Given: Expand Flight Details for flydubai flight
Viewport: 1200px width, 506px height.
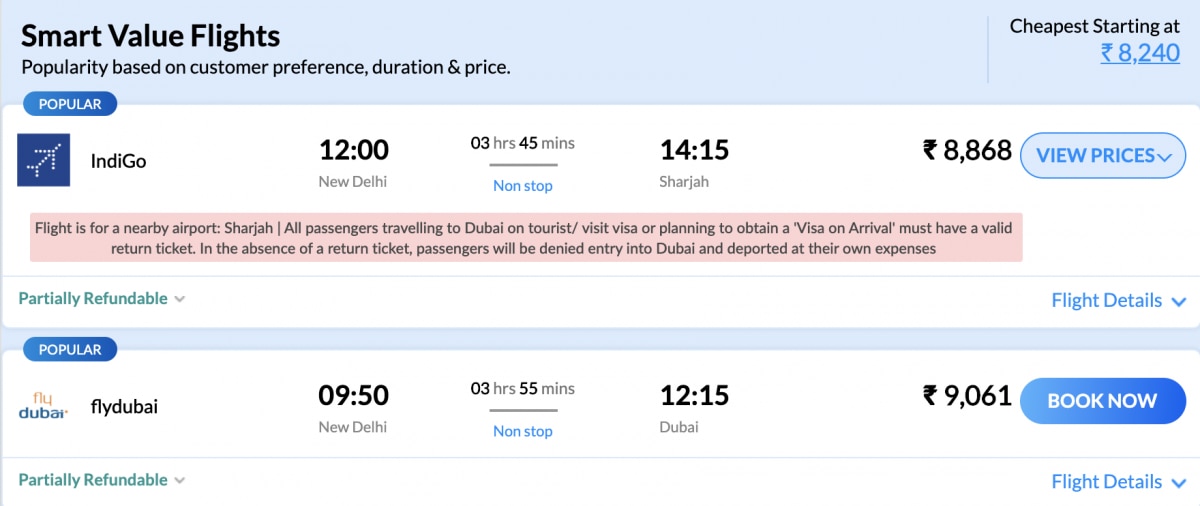Looking at the screenshot, I should pyautogui.click(x=1118, y=482).
